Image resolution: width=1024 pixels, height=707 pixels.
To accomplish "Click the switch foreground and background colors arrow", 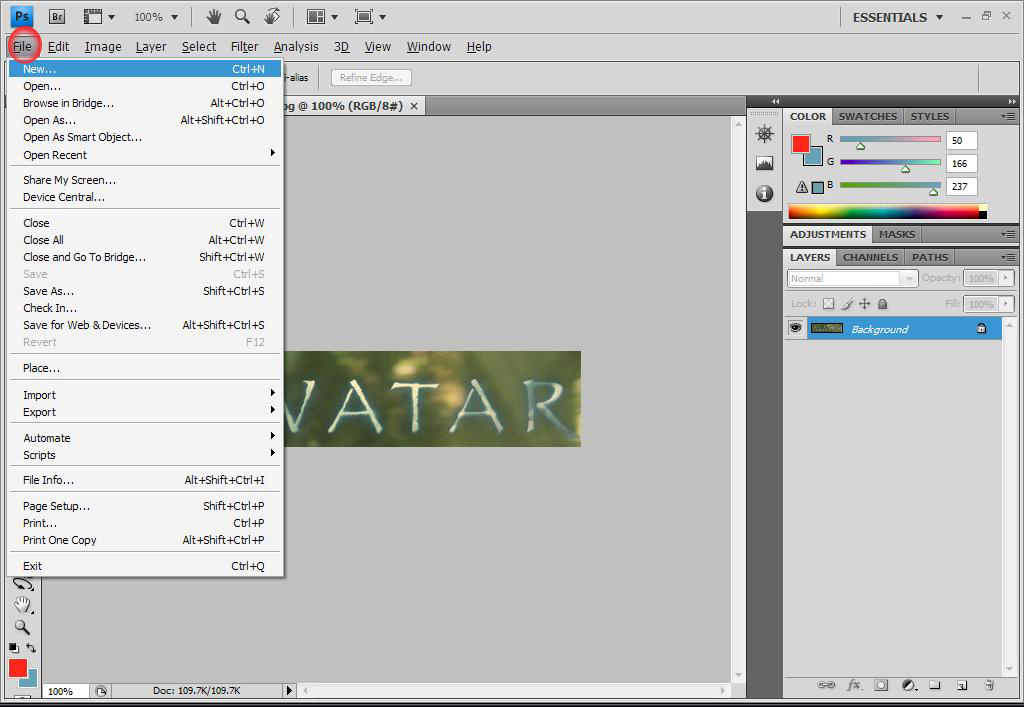I will tap(31, 648).
